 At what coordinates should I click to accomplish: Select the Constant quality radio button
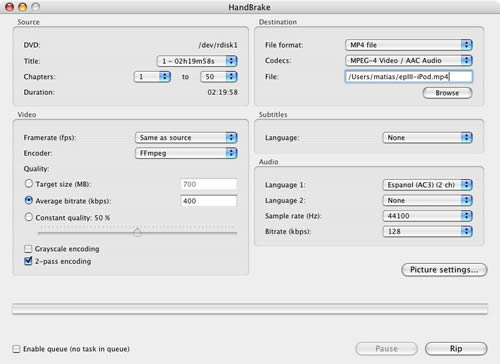[29, 217]
